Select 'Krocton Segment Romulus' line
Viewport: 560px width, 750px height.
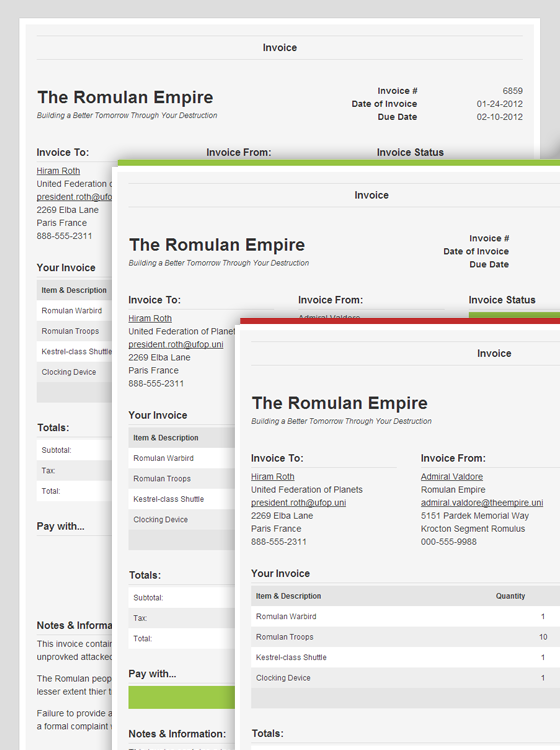tap(472, 529)
